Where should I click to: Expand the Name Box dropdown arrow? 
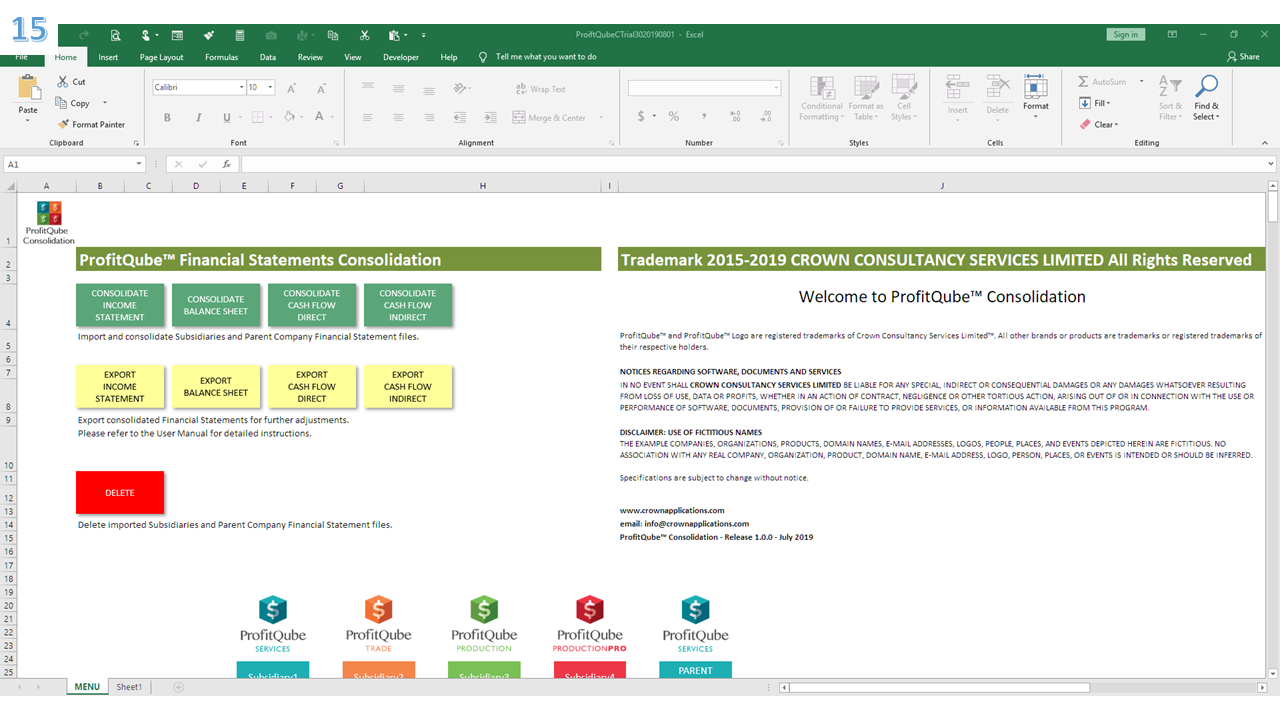pyautogui.click(x=139, y=164)
